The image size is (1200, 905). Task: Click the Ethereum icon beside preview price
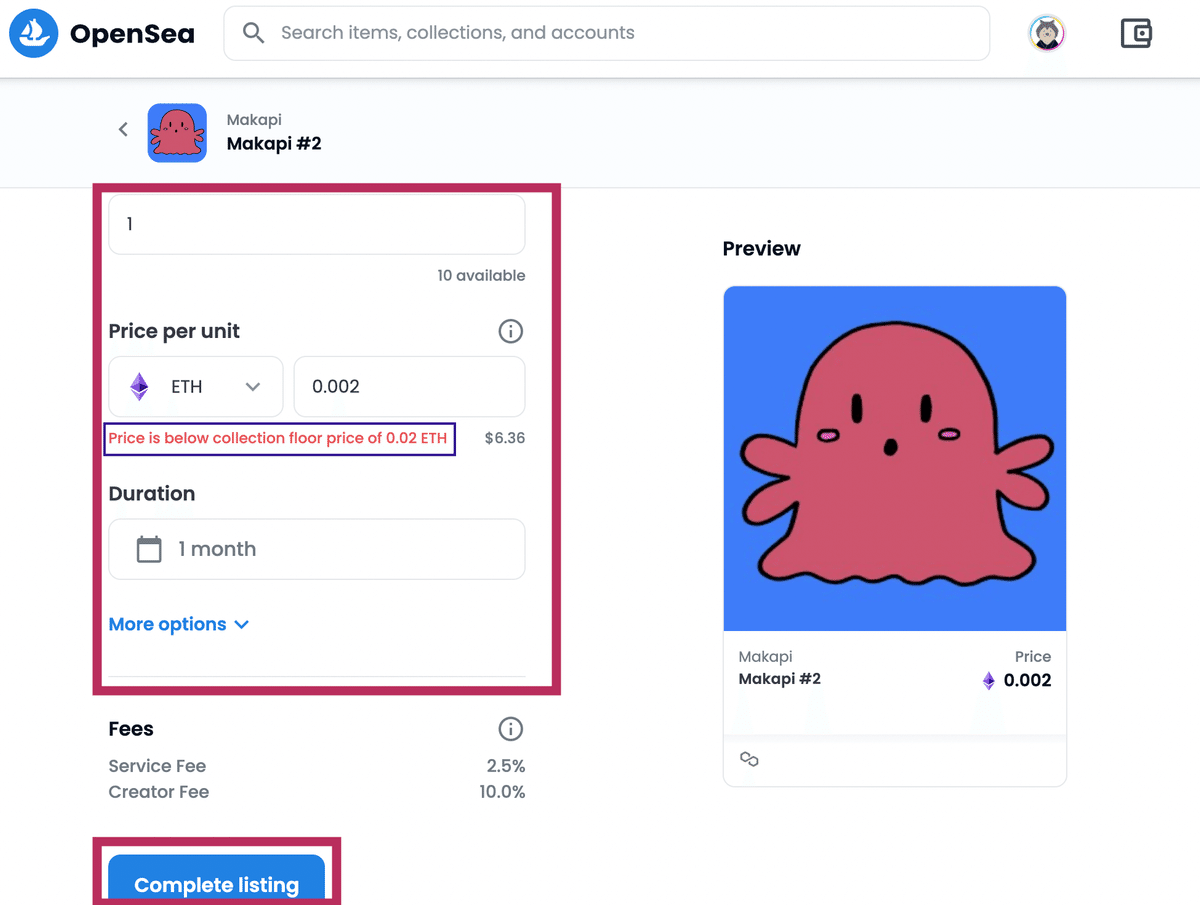(989, 681)
